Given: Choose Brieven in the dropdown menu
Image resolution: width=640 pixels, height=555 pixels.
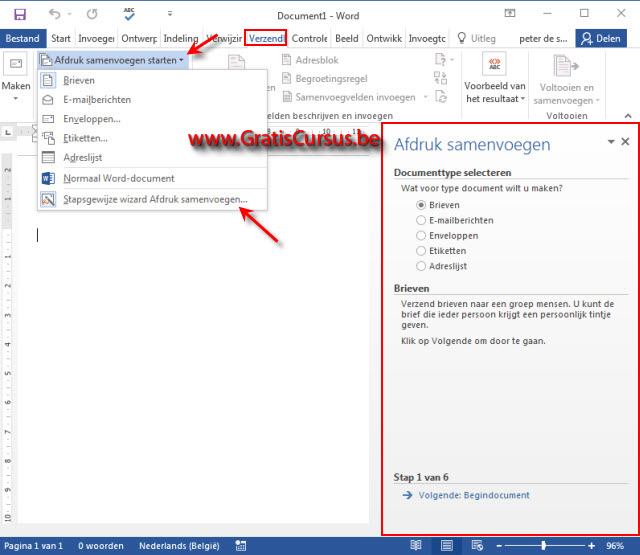Looking at the screenshot, I should (152, 80).
